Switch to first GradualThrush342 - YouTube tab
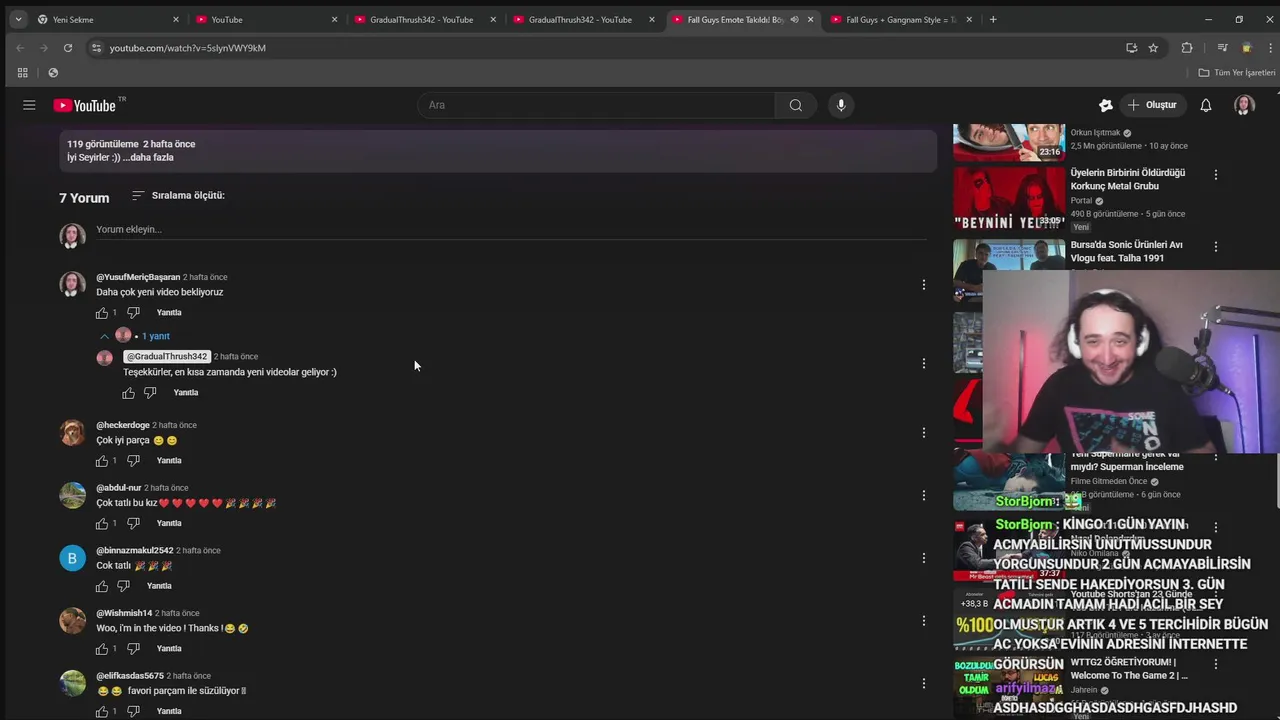The width and height of the screenshot is (1280, 720). pyautogui.click(x=425, y=19)
